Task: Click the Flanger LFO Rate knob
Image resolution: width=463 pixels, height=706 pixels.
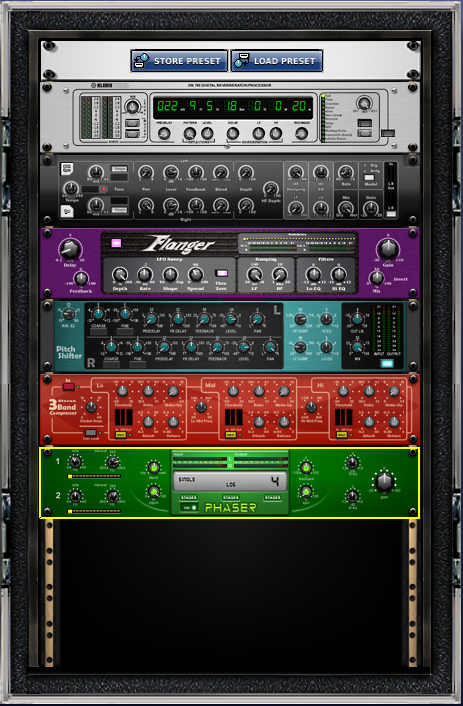Action: pyautogui.click(x=145, y=274)
